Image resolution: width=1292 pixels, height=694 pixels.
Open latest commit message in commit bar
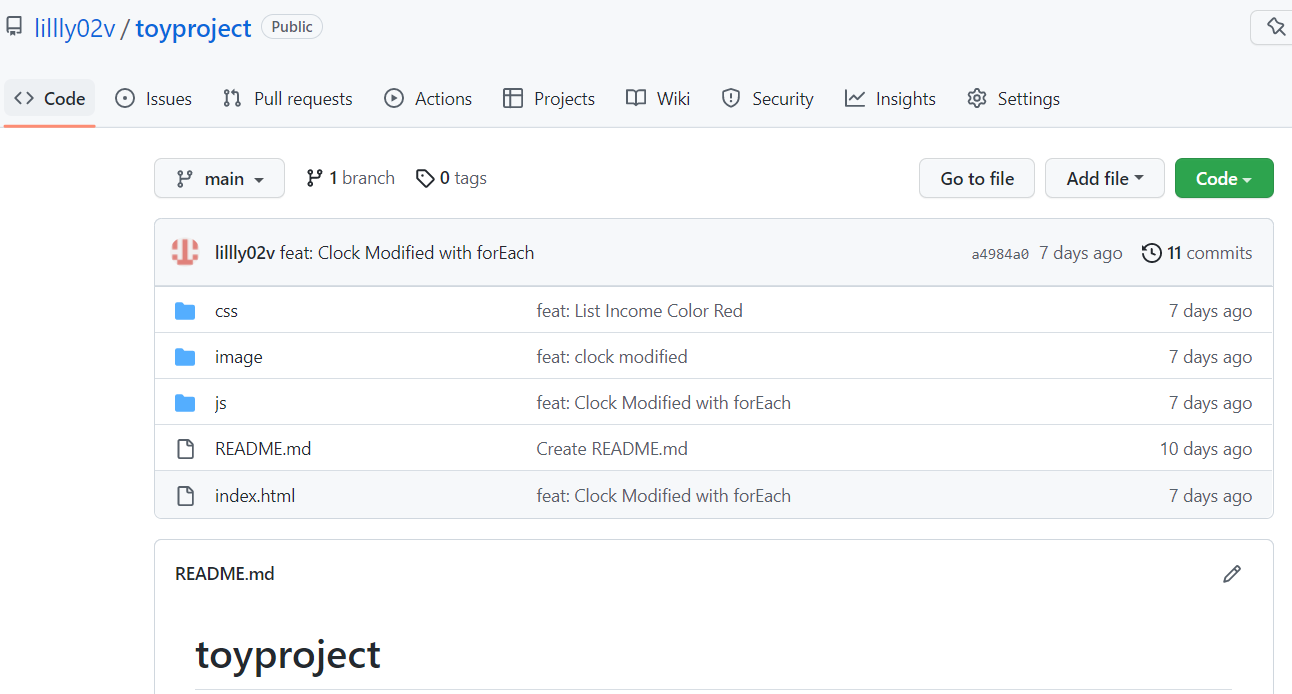pos(407,253)
